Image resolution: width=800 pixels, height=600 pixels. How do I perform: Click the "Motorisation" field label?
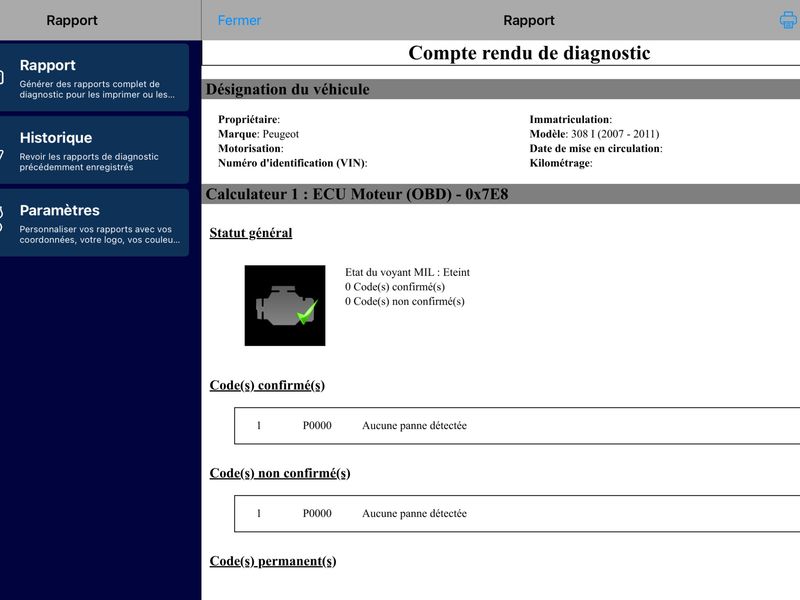click(x=251, y=148)
